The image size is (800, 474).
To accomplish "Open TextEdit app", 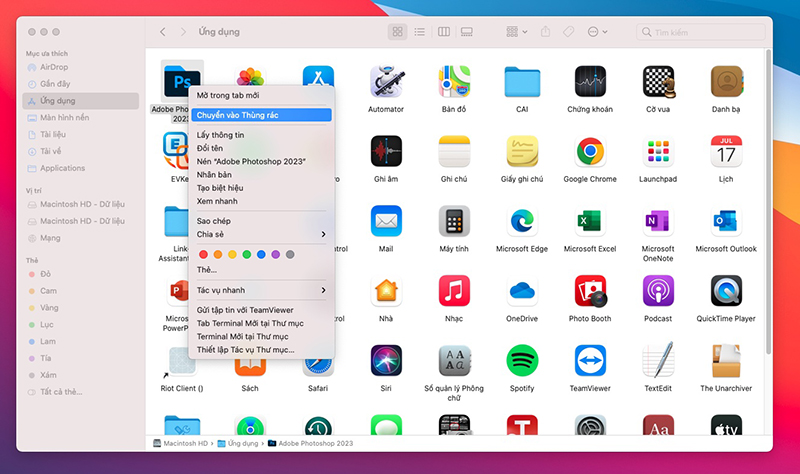I will click(658, 360).
